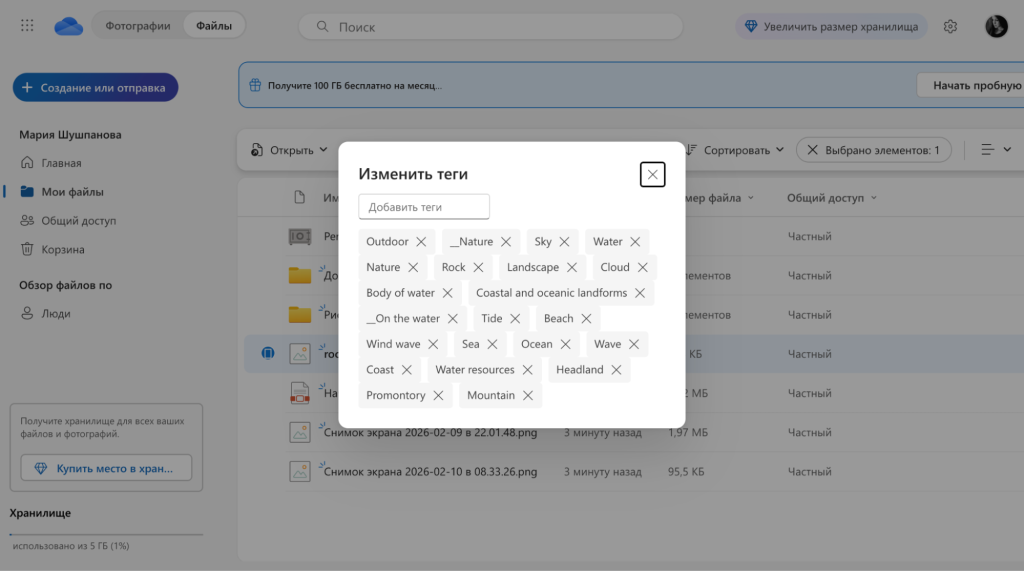This screenshot has width=1024, height=571.
Task: Remove the Sky tag
Action: coord(564,242)
